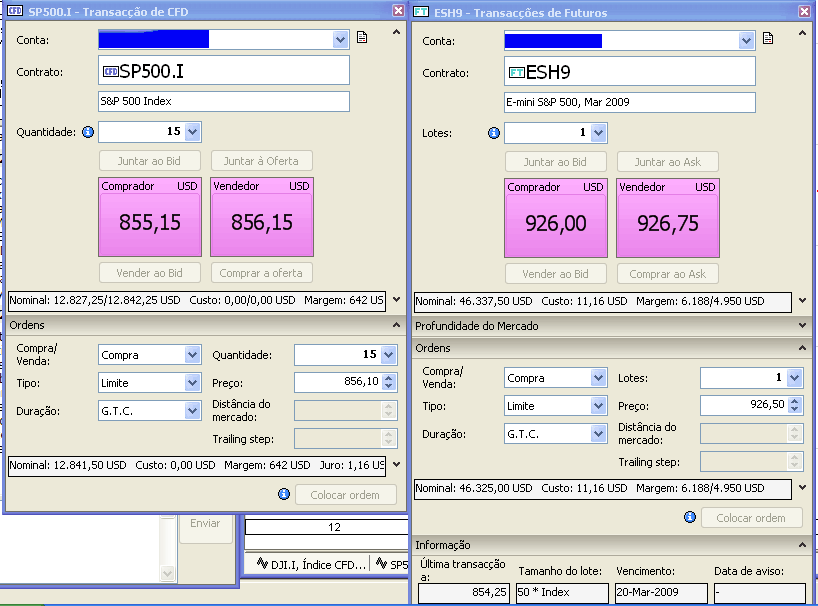
Task: Expand the top Nominal summary in SP500.I window
Action: (396, 300)
